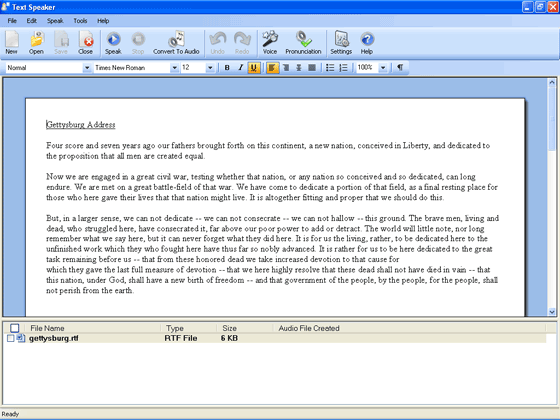The width and height of the screenshot is (560, 420).
Task: Open the Pronunciation editor icon
Action: click(x=303, y=39)
